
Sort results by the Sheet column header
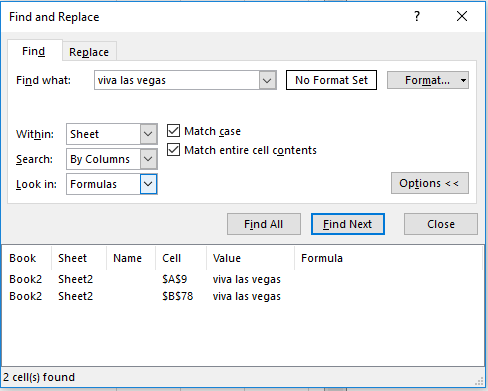(x=79, y=258)
